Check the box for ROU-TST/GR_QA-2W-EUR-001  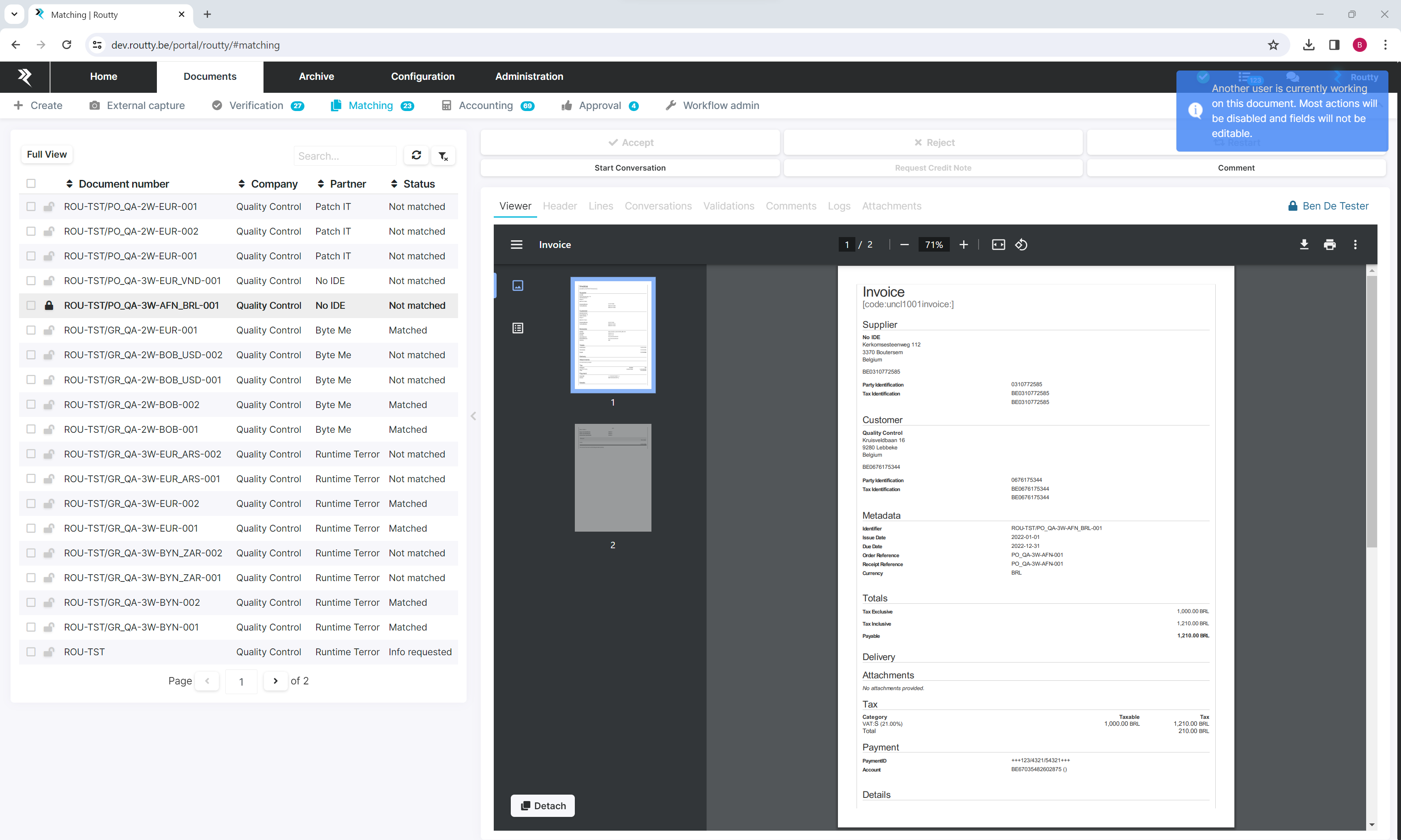31,330
